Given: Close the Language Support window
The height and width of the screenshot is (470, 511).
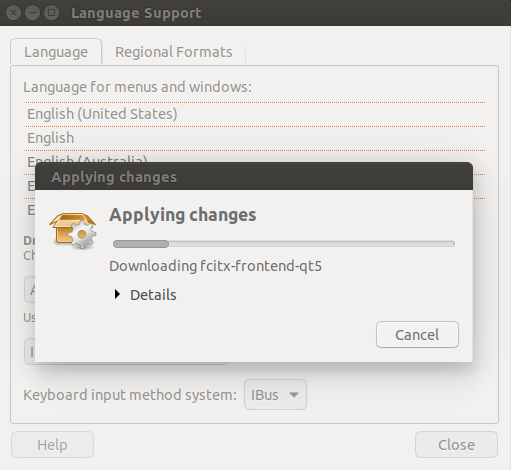Looking at the screenshot, I should pos(14,13).
